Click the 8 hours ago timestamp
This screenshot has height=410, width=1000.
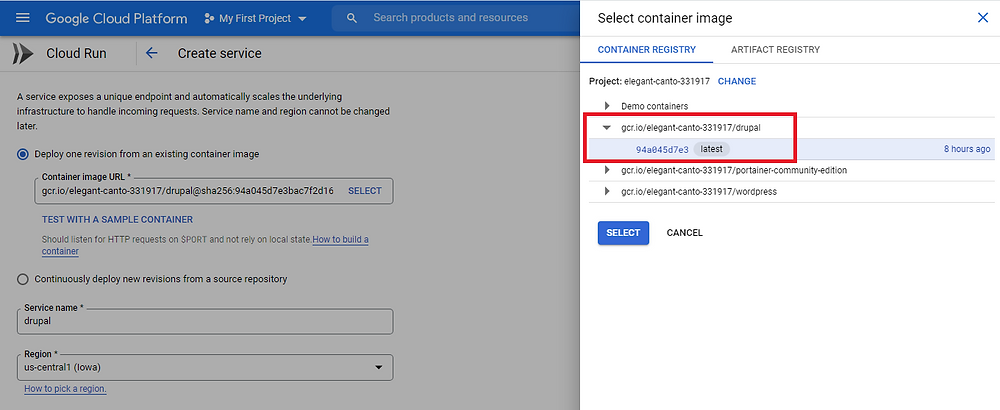(x=967, y=149)
